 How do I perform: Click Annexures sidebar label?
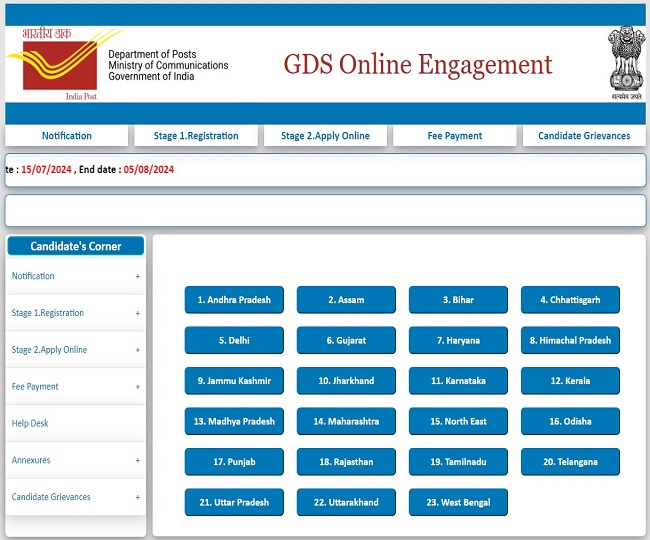[x=31, y=460]
